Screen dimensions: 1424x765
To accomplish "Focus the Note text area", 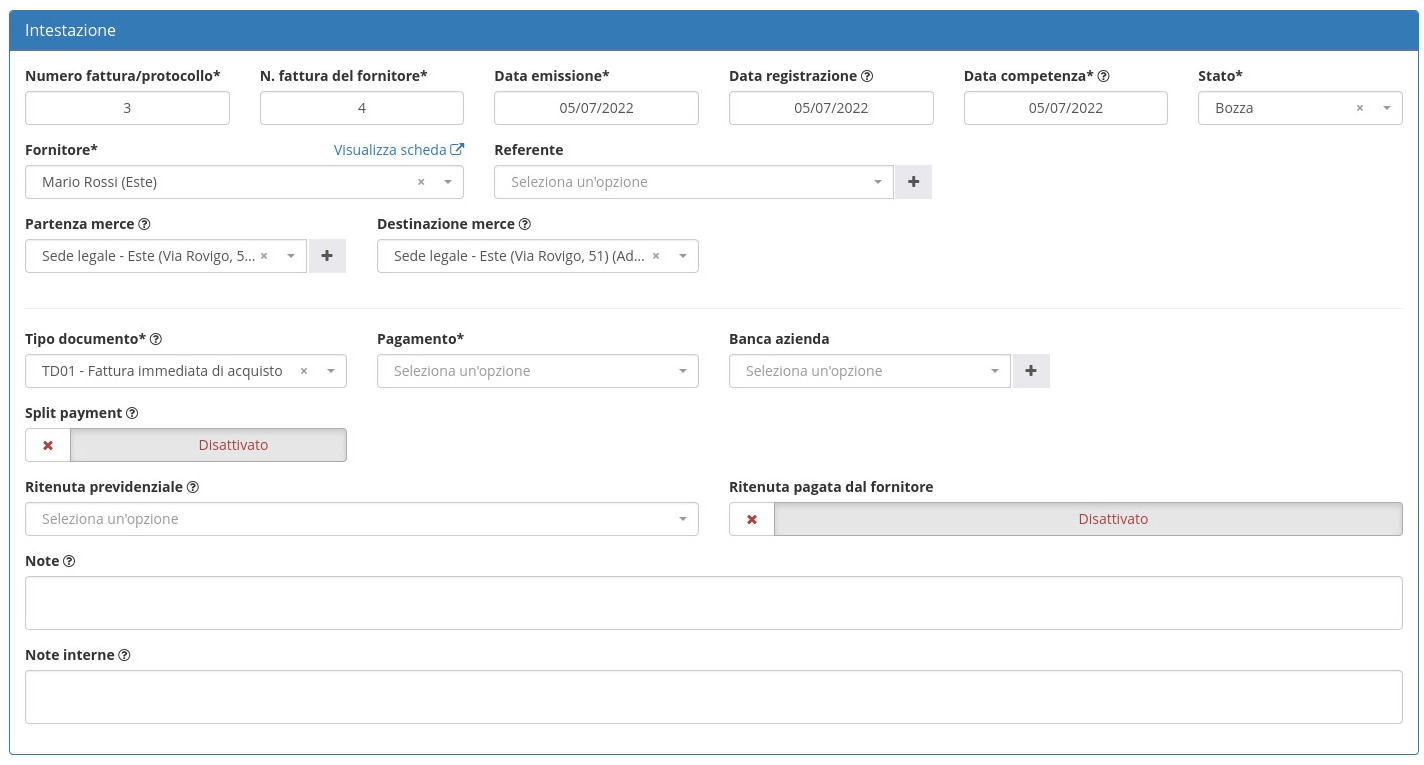I will tap(712, 603).
